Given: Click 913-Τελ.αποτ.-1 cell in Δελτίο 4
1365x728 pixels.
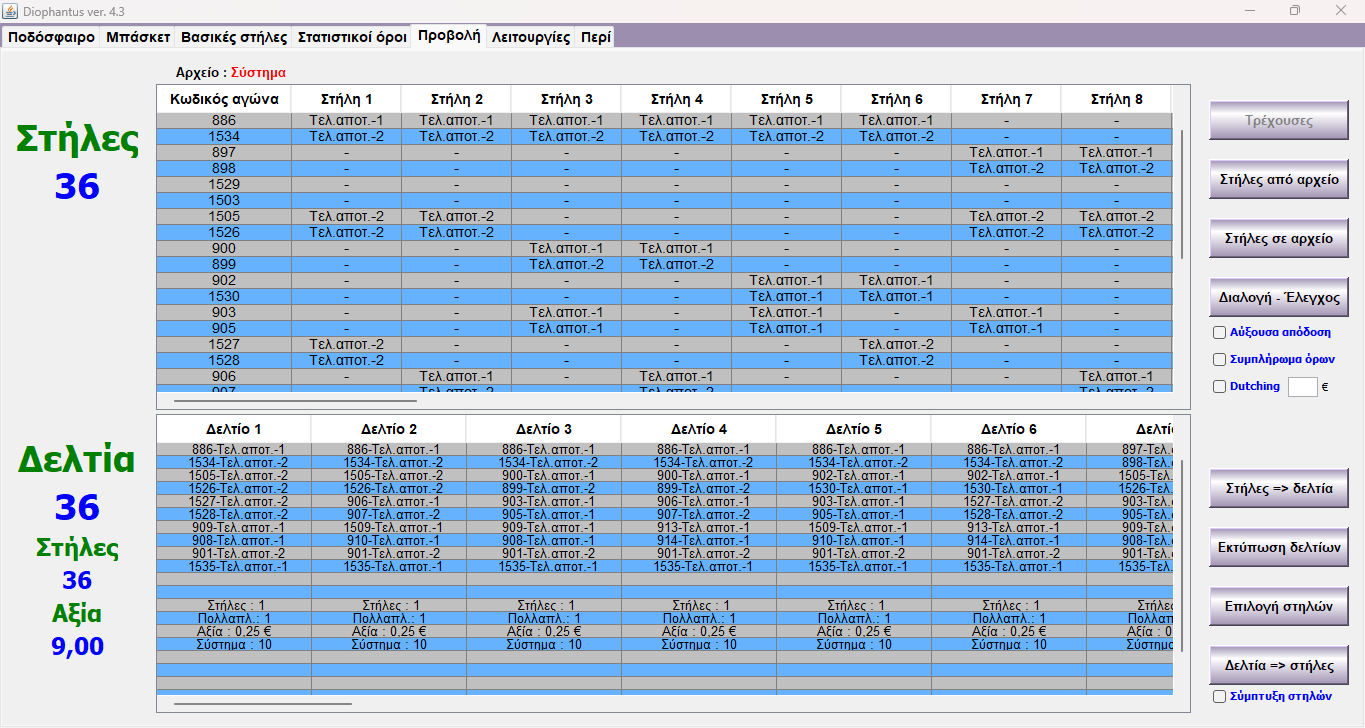Looking at the screenshot, I should (699, 528).
